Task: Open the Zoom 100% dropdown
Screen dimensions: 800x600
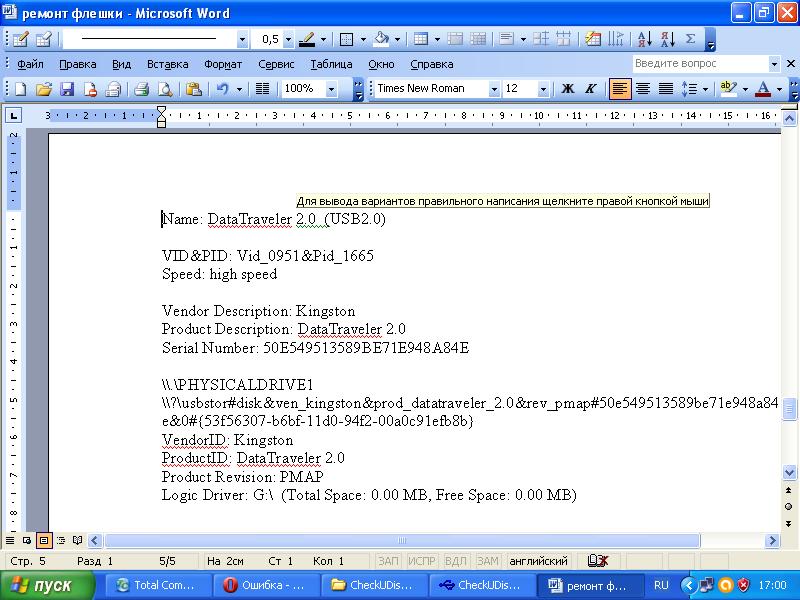Action: tap(332, 89)
